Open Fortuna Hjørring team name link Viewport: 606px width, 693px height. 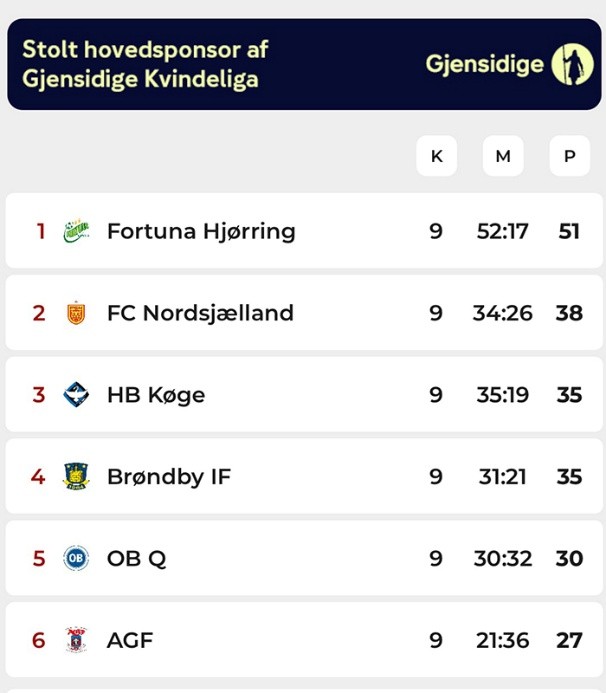click(201, 231)
